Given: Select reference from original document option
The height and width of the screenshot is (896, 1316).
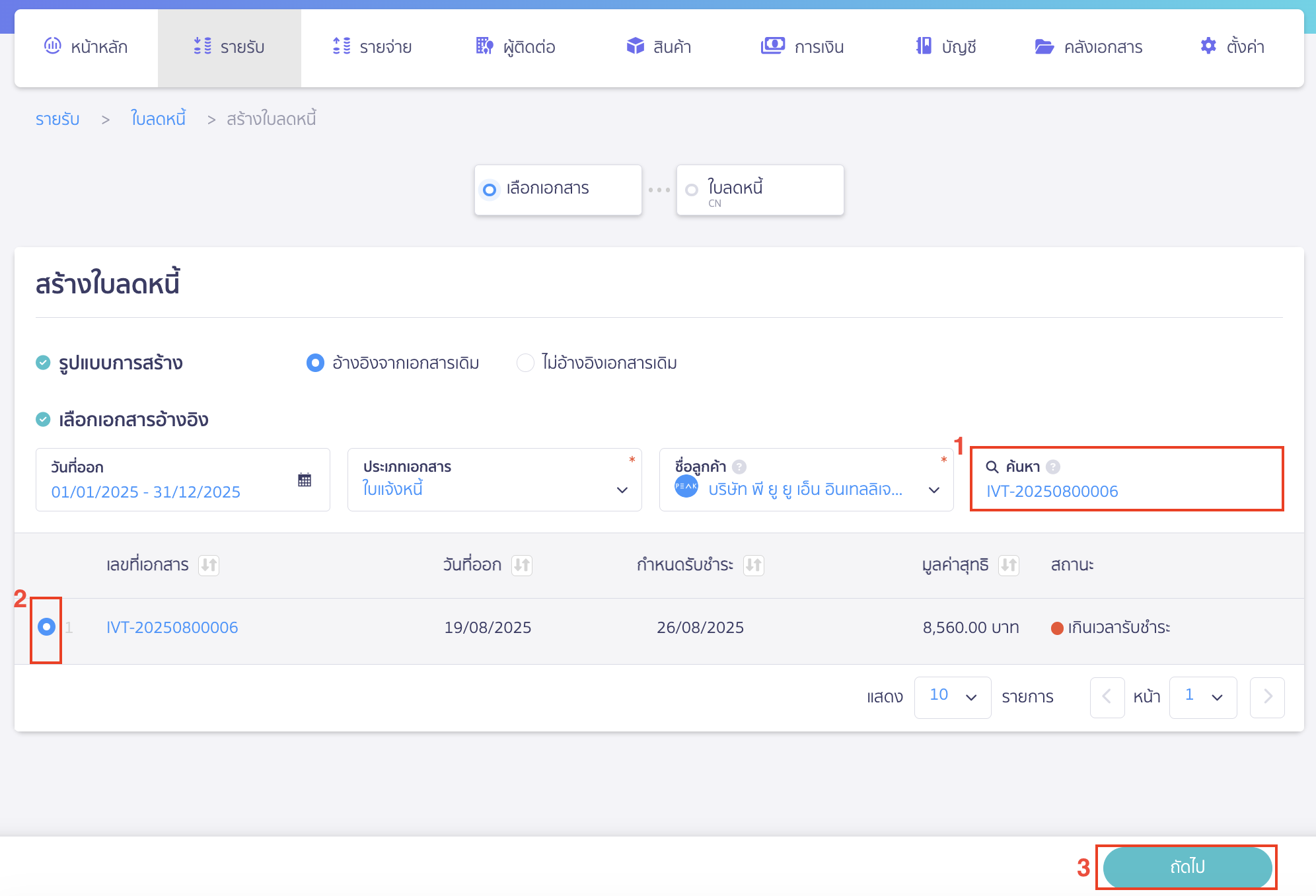Looking at the screenshot, I should [x=315, y=363].
